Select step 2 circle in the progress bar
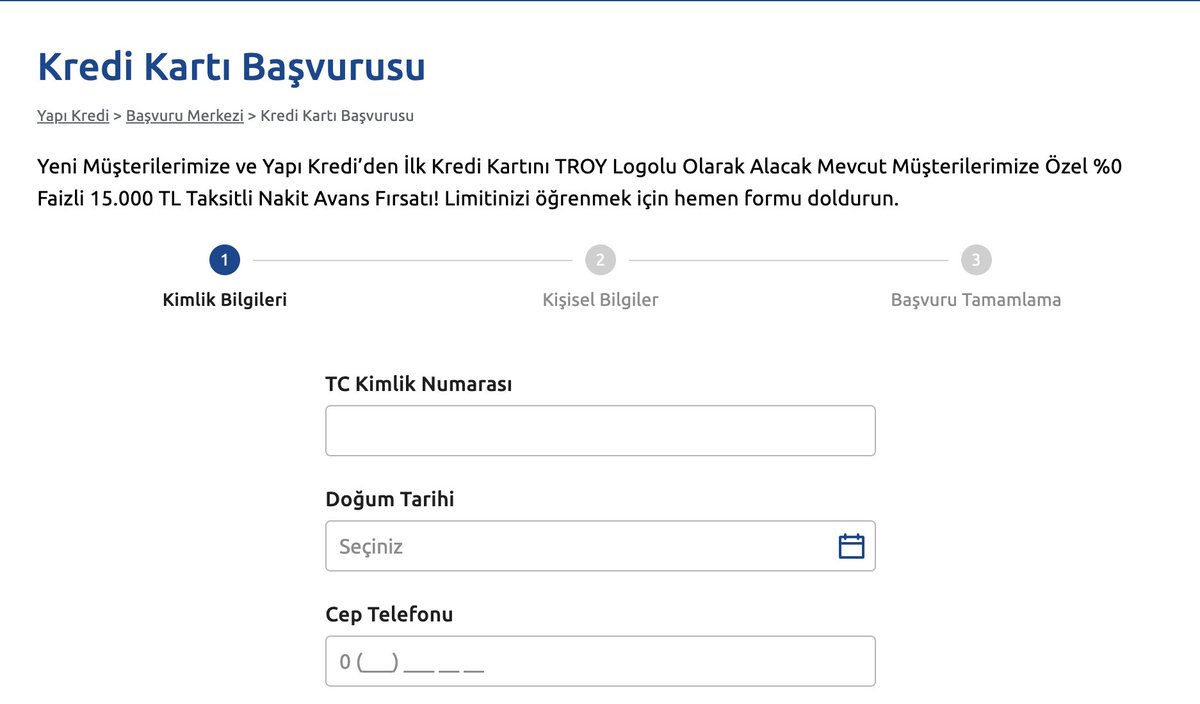This screenshot has height=704, width=1200. coord(600,260)
